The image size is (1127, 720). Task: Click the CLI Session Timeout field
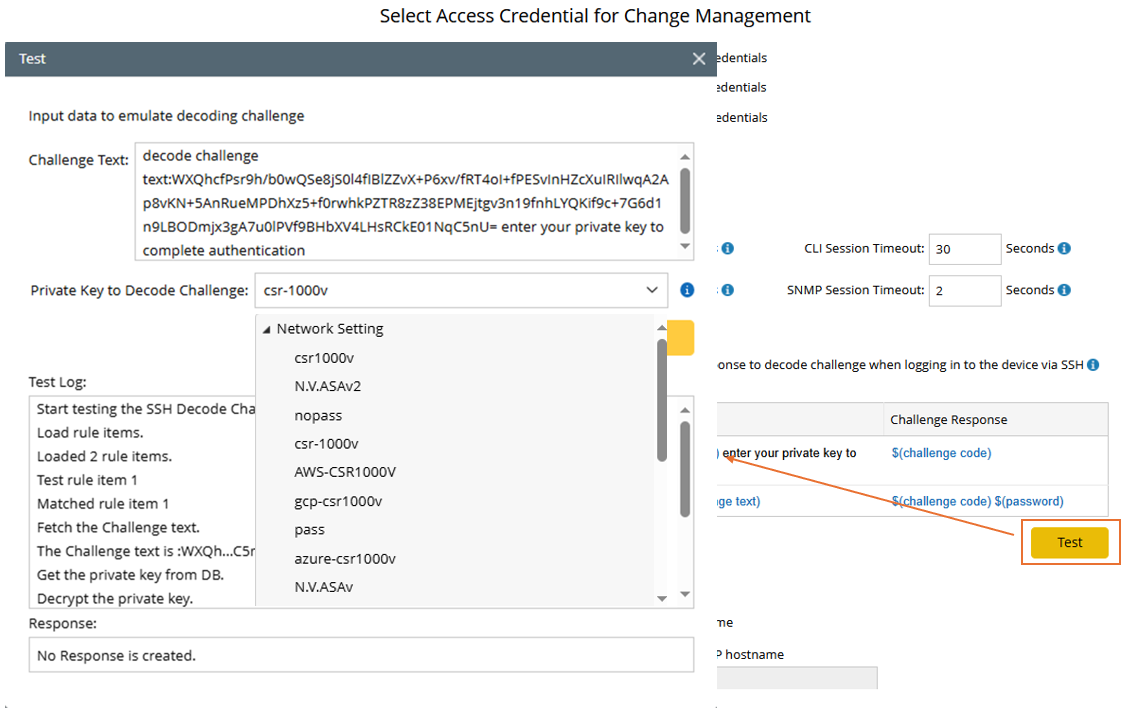click(x=964, y=249)
